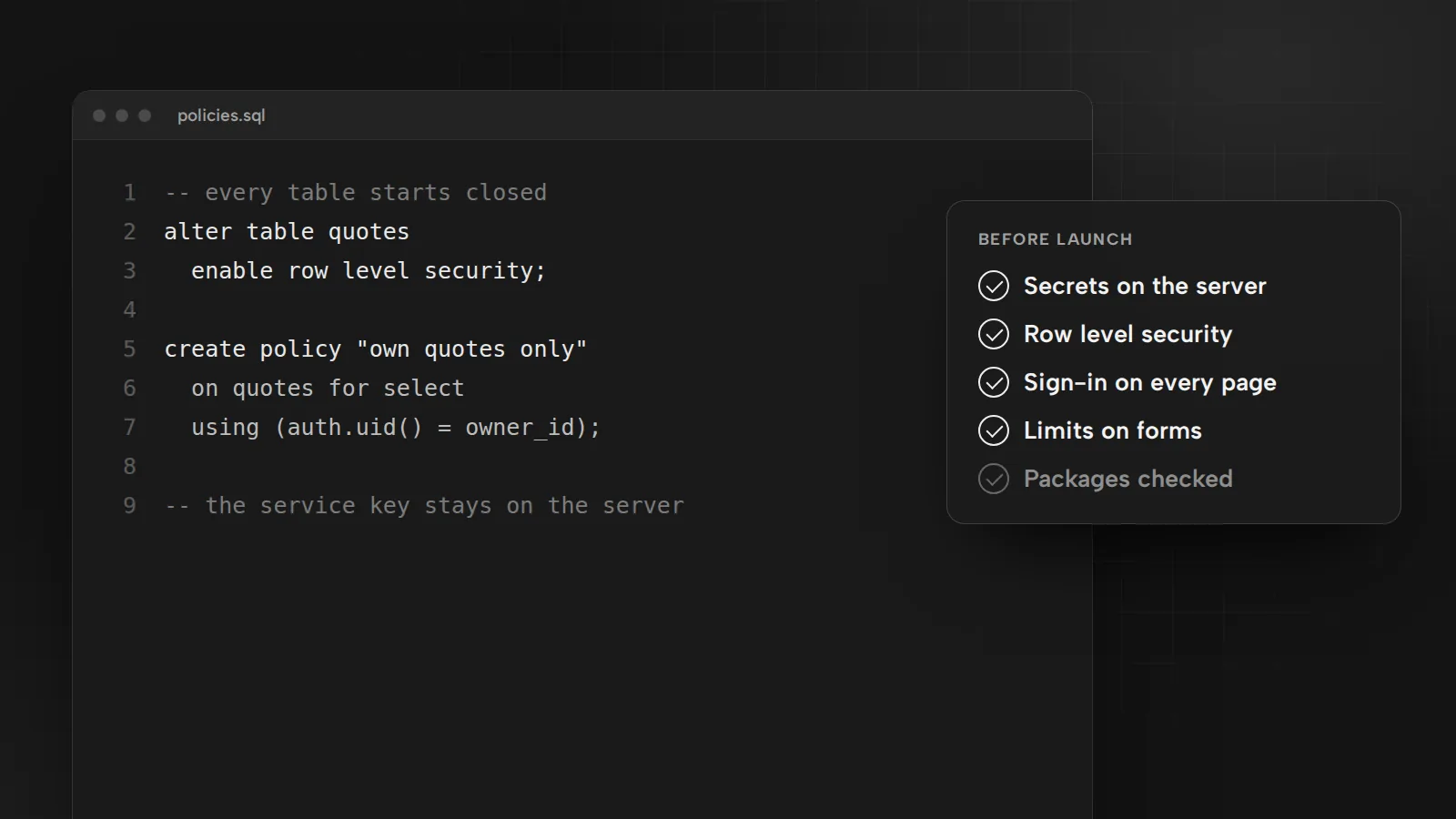Click the 'create policy "own quotes only"' line

click(376, 349)
